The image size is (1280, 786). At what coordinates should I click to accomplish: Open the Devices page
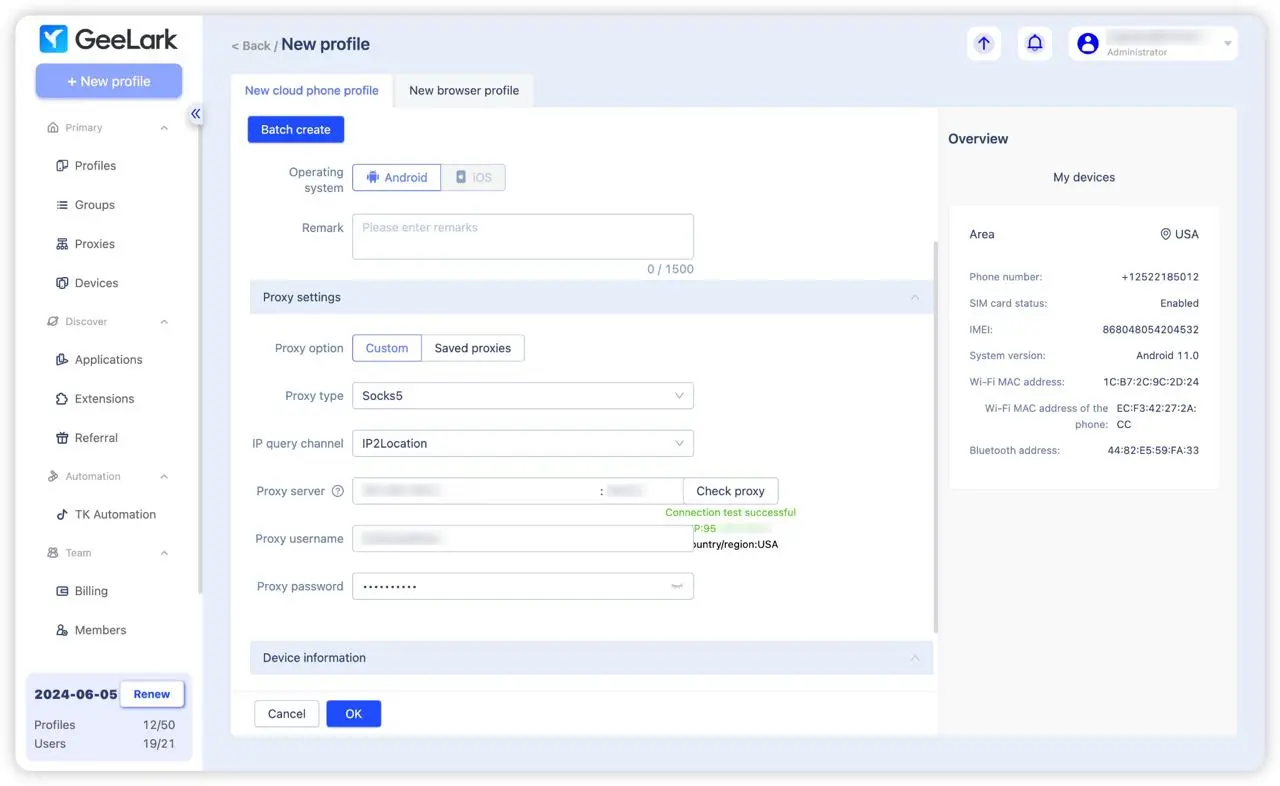pos(94,282)
